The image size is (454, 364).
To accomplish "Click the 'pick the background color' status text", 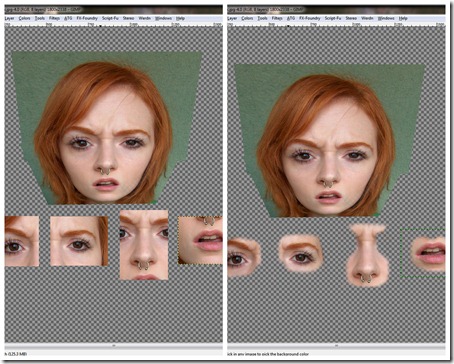I will pos(268,354).
